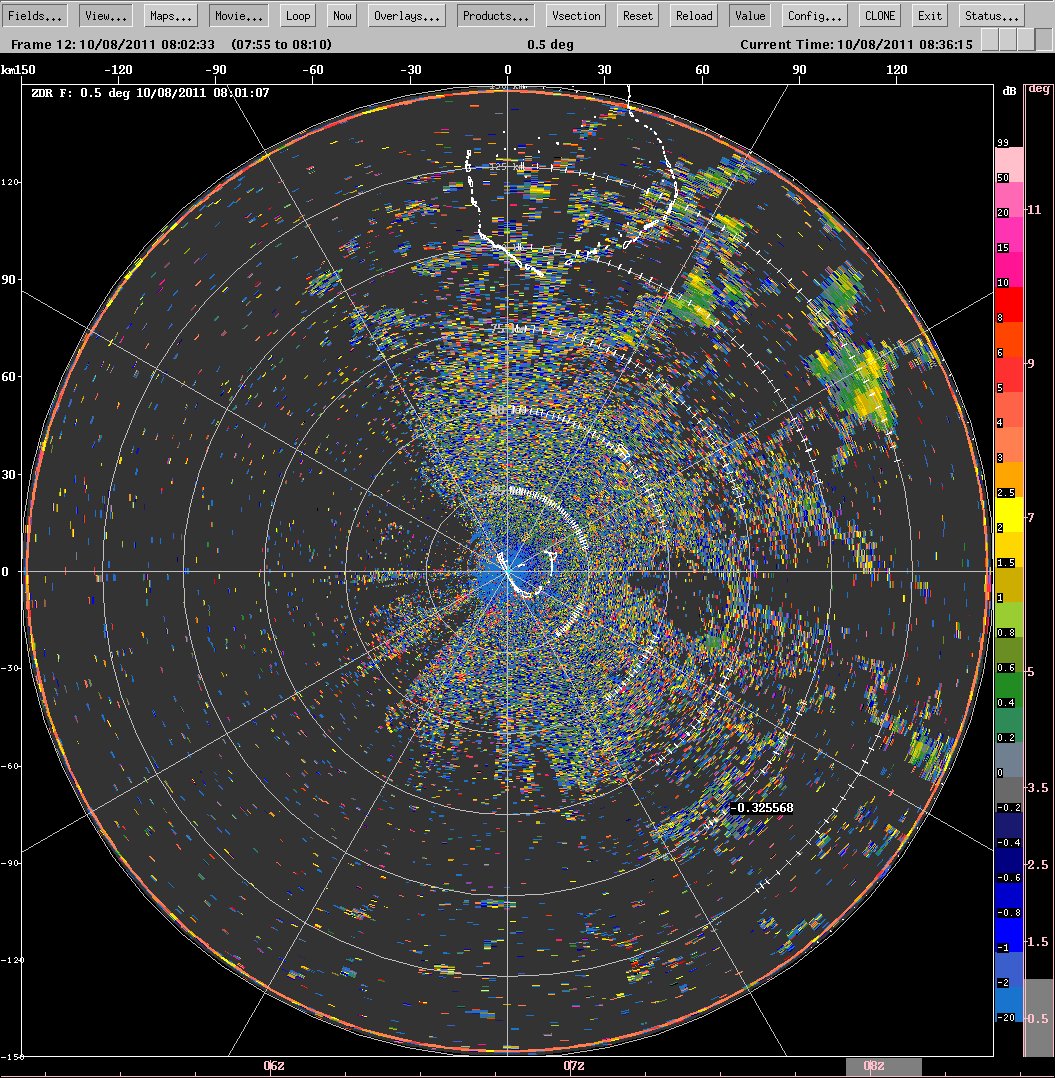Image resolution: width=1055 pixels, height=1078 pixels.
Task: Toggle the Value readout button
Action: point(749,16)
